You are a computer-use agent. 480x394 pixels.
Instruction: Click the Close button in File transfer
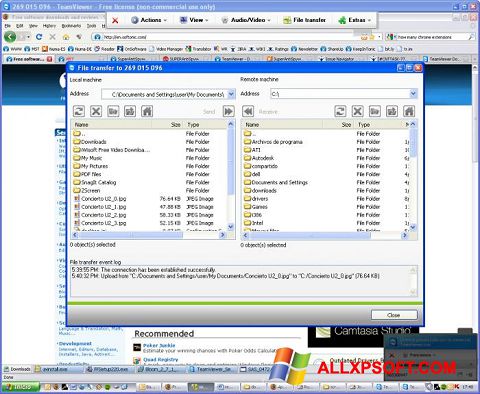tap(394, 315)
